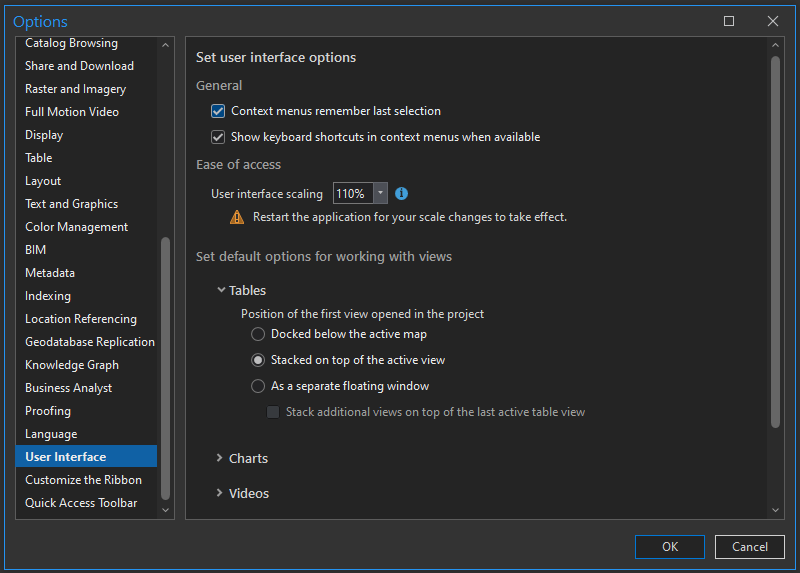Click sidebar scroll down arrow
This screenshot has width=800, height=573.
(166, 510)
